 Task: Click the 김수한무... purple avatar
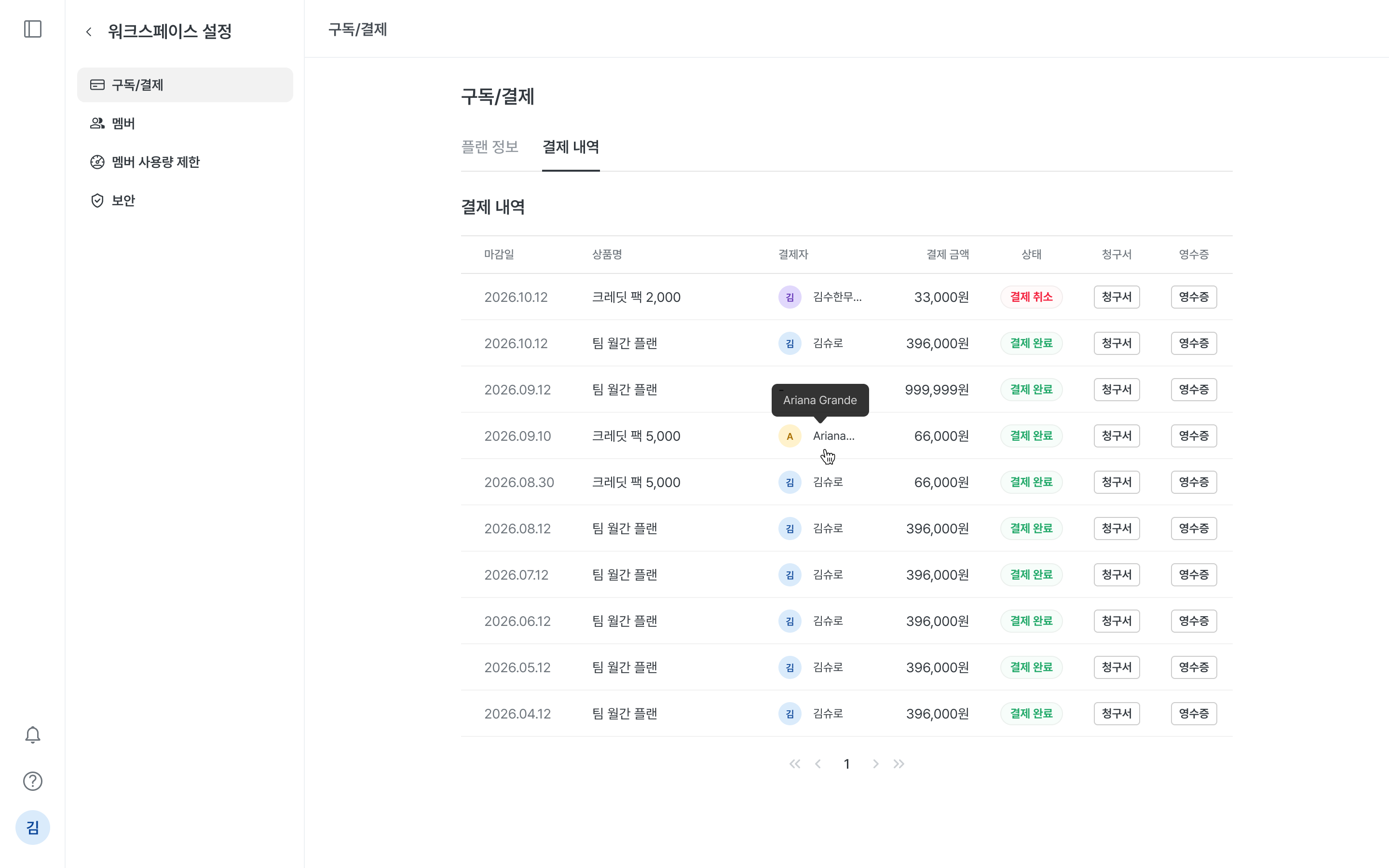790,297
